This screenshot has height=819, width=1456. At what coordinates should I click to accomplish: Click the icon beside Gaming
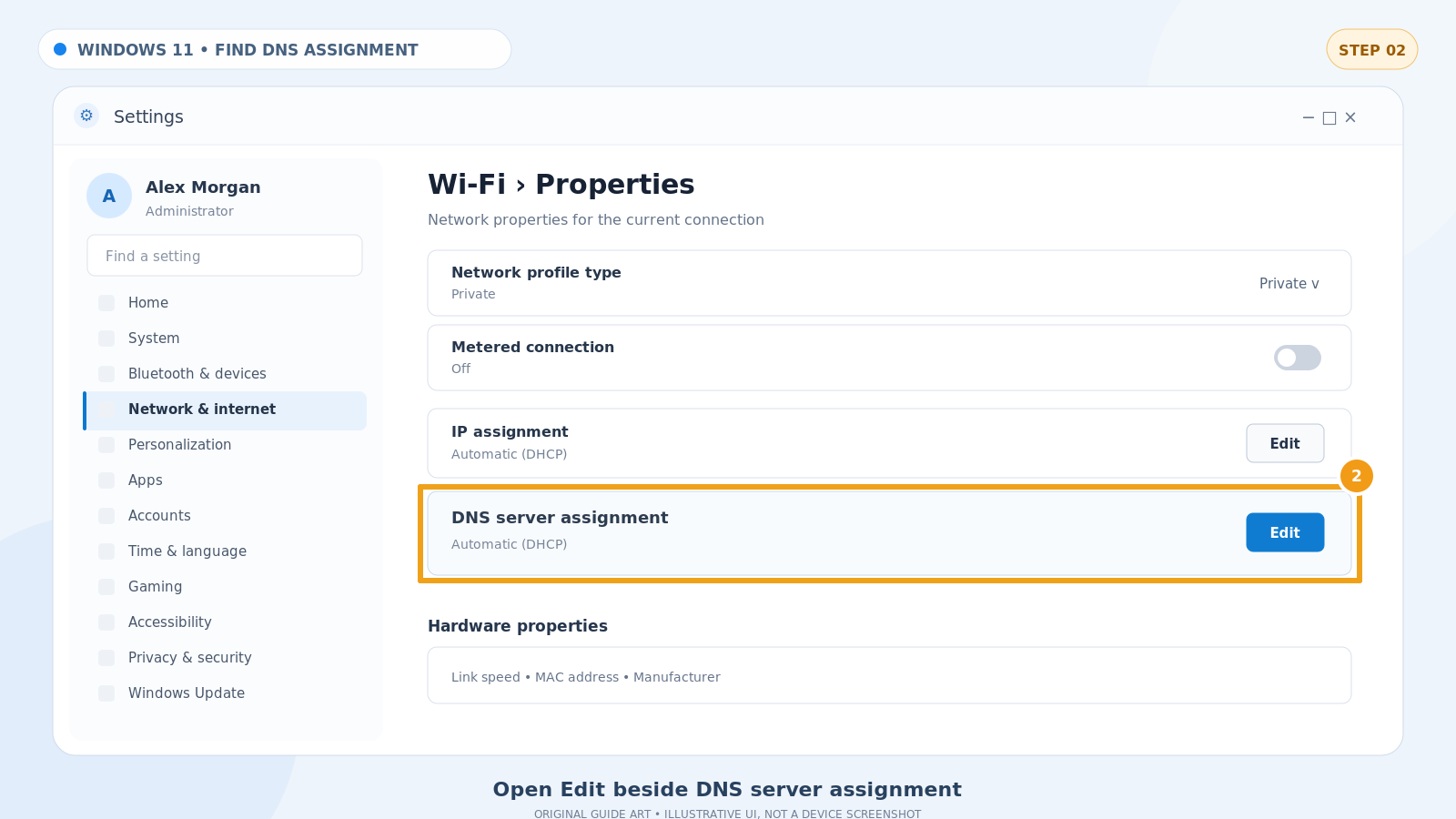coord(106,587)
